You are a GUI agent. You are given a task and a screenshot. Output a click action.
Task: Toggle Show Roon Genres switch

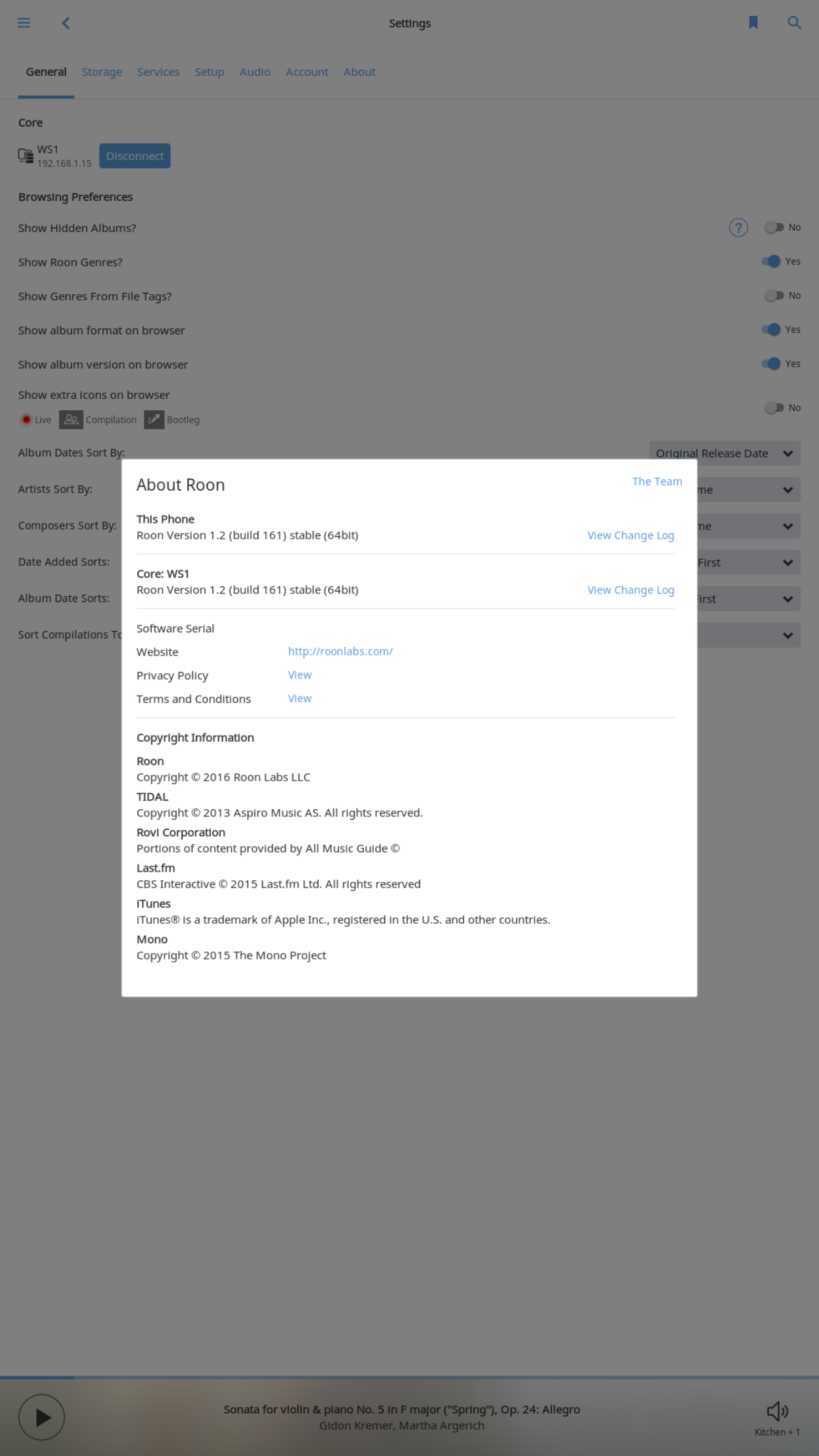tap(771, 262)
